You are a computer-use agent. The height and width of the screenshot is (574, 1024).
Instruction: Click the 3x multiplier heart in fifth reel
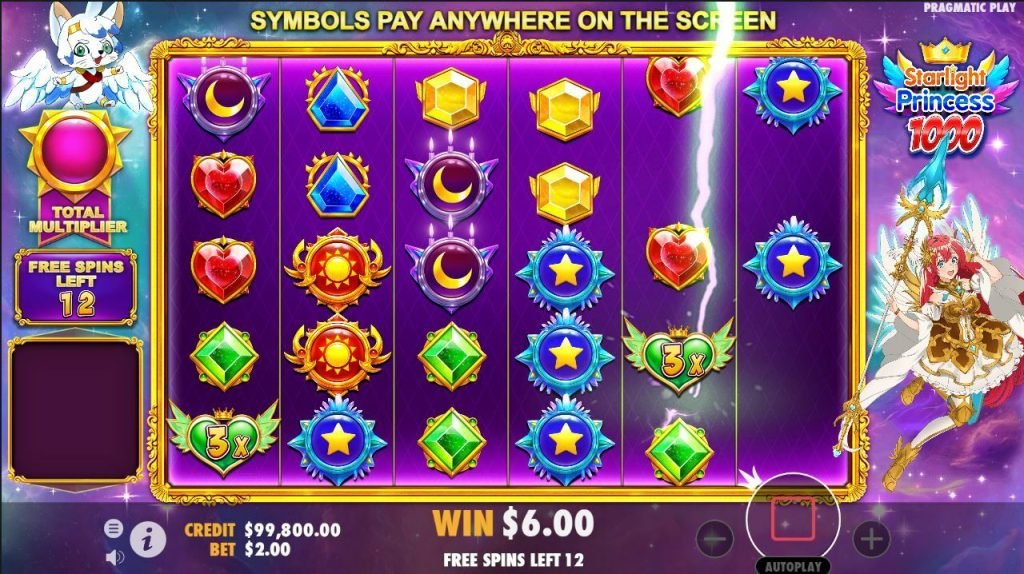(679, 356)
